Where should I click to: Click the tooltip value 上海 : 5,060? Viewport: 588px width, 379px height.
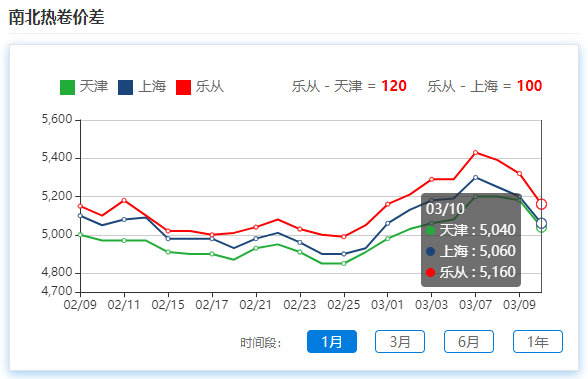tap(471, 251)
